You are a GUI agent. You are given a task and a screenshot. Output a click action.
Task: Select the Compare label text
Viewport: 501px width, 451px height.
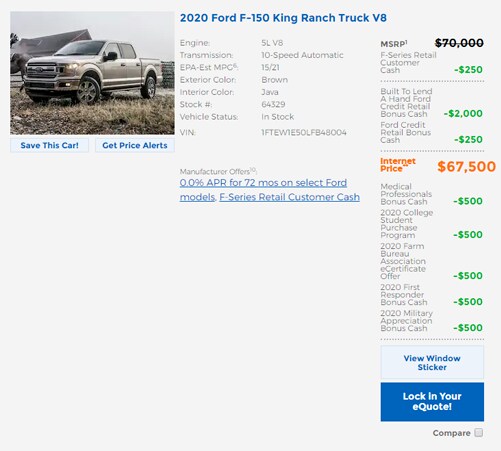[451, 433]
